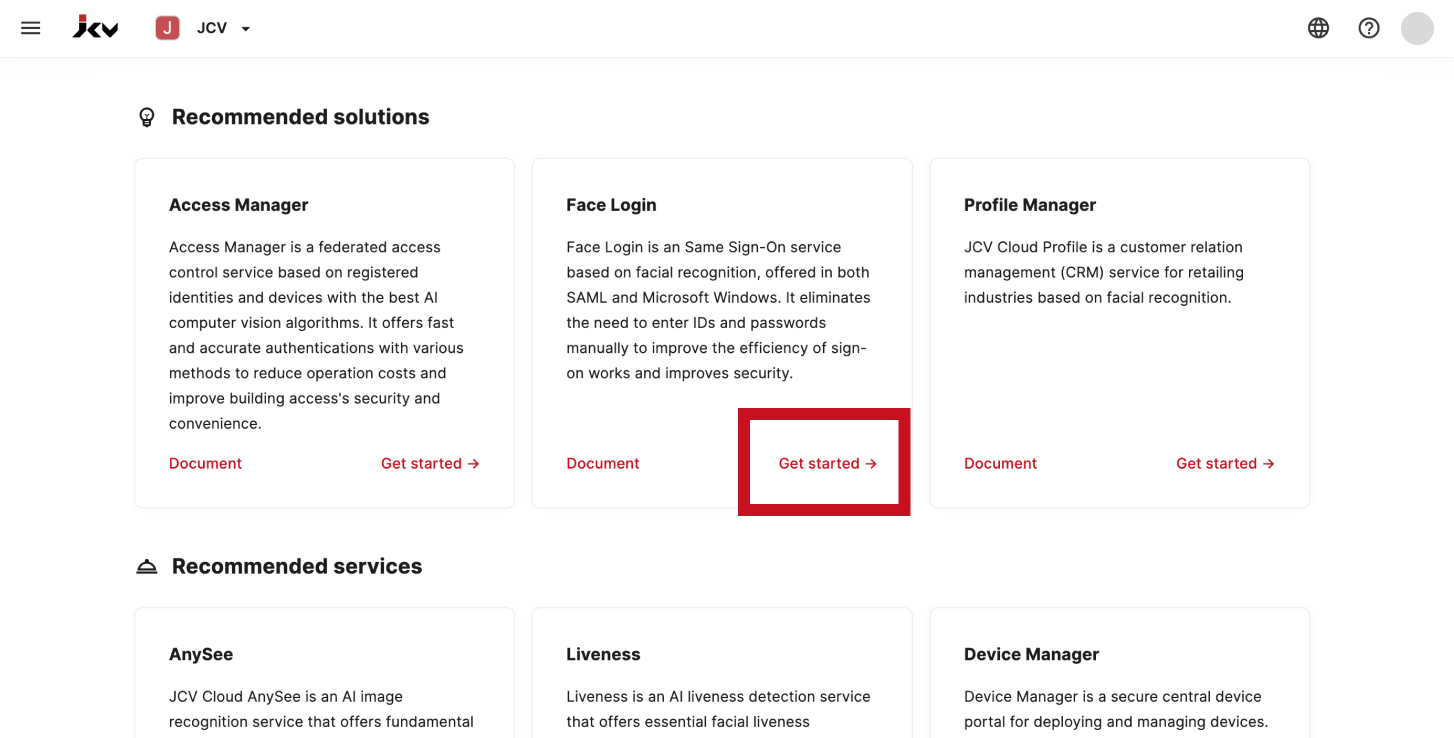
Task: Click the red J organization badge
Action: (x=168, y=28)
